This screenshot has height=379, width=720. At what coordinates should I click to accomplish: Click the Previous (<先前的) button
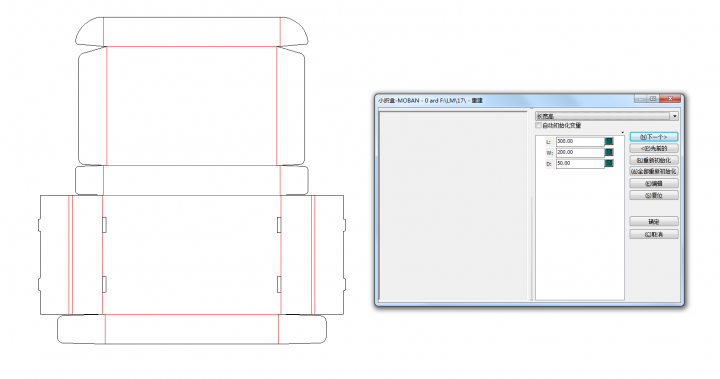coord(654,148)
